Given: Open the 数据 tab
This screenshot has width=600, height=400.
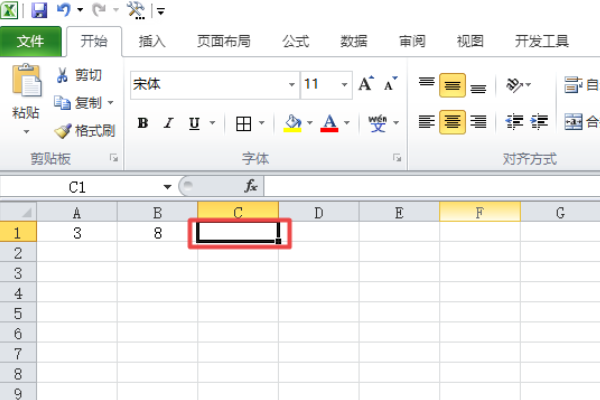Looking at the screenshot, I should pos(354,41).
